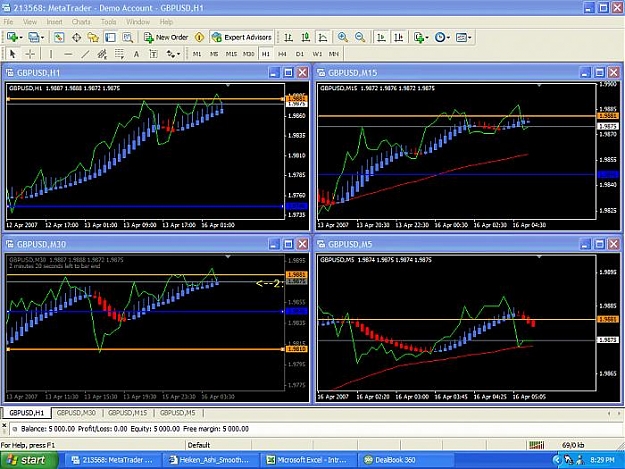Screen dimensions: 625x469
Task: Switch to M15 timeframe
Action: pos(231,54)
